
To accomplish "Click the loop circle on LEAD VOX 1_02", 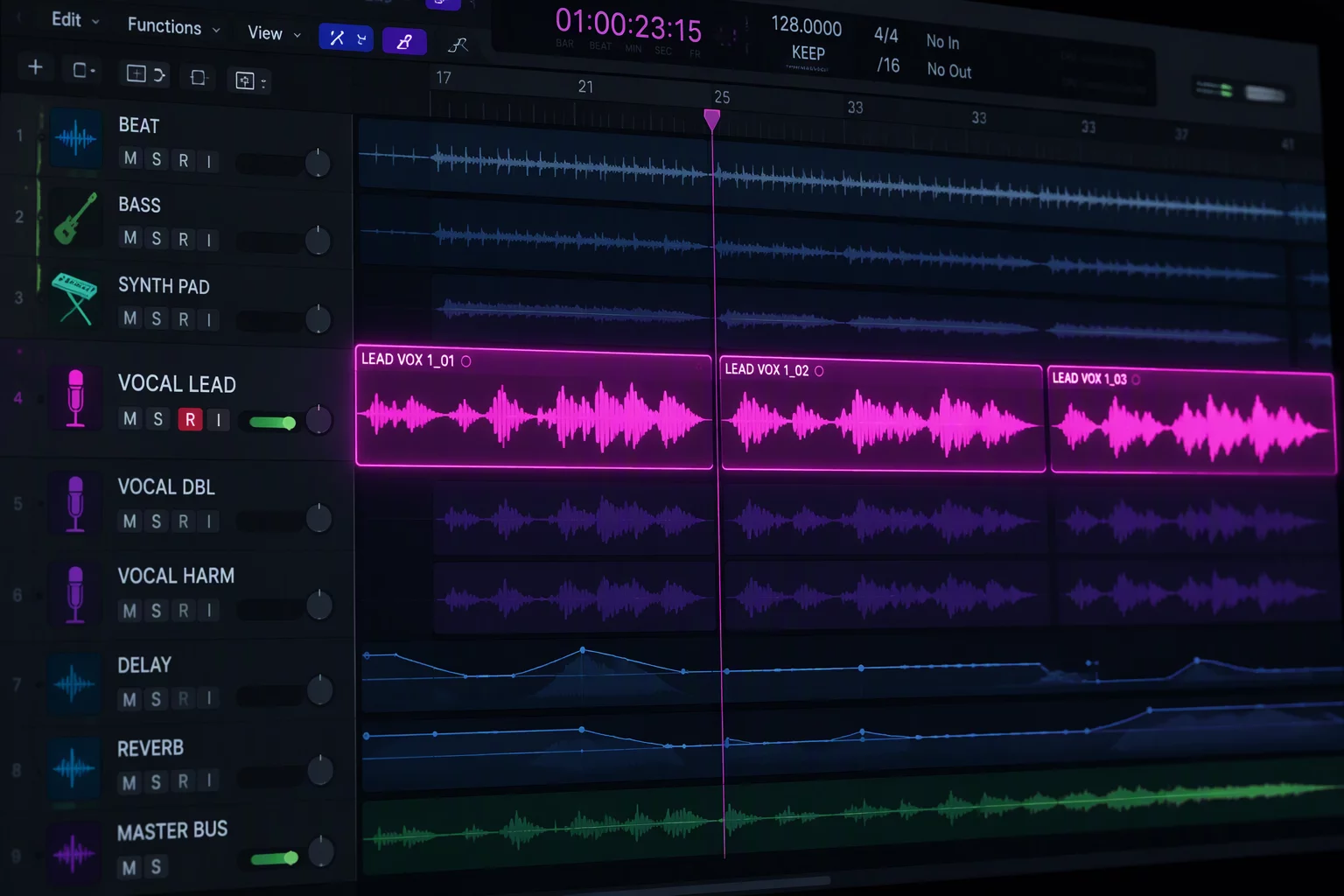I will (x=819, y=371).
